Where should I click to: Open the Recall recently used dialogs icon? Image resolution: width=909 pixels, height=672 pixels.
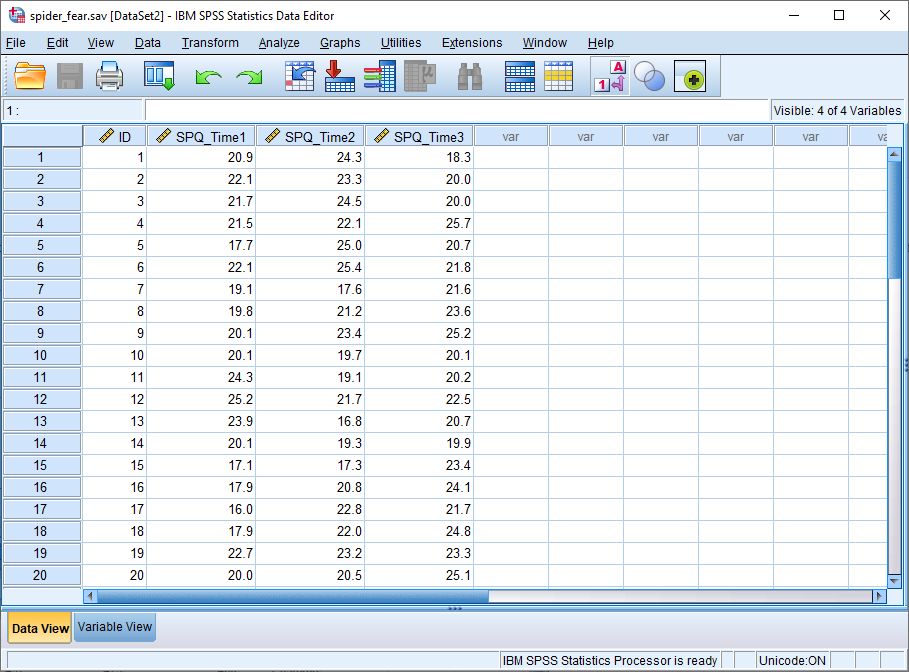pyautogui.click(x=159, y=75)
